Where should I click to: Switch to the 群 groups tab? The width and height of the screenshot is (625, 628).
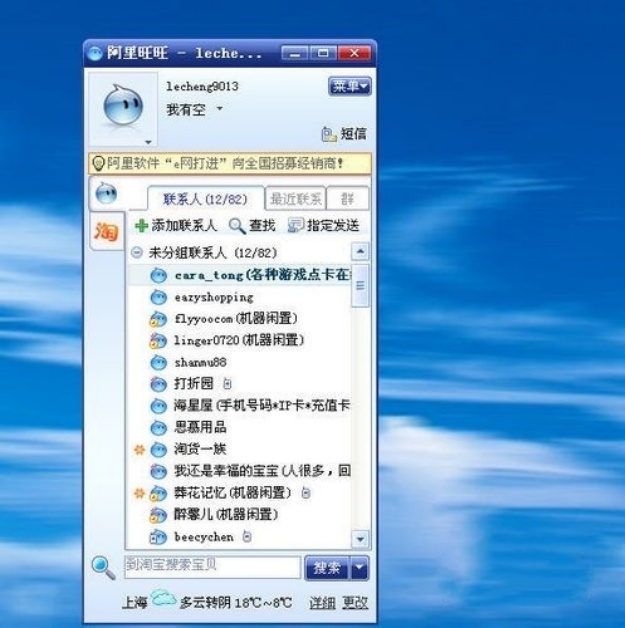point(347,199)
